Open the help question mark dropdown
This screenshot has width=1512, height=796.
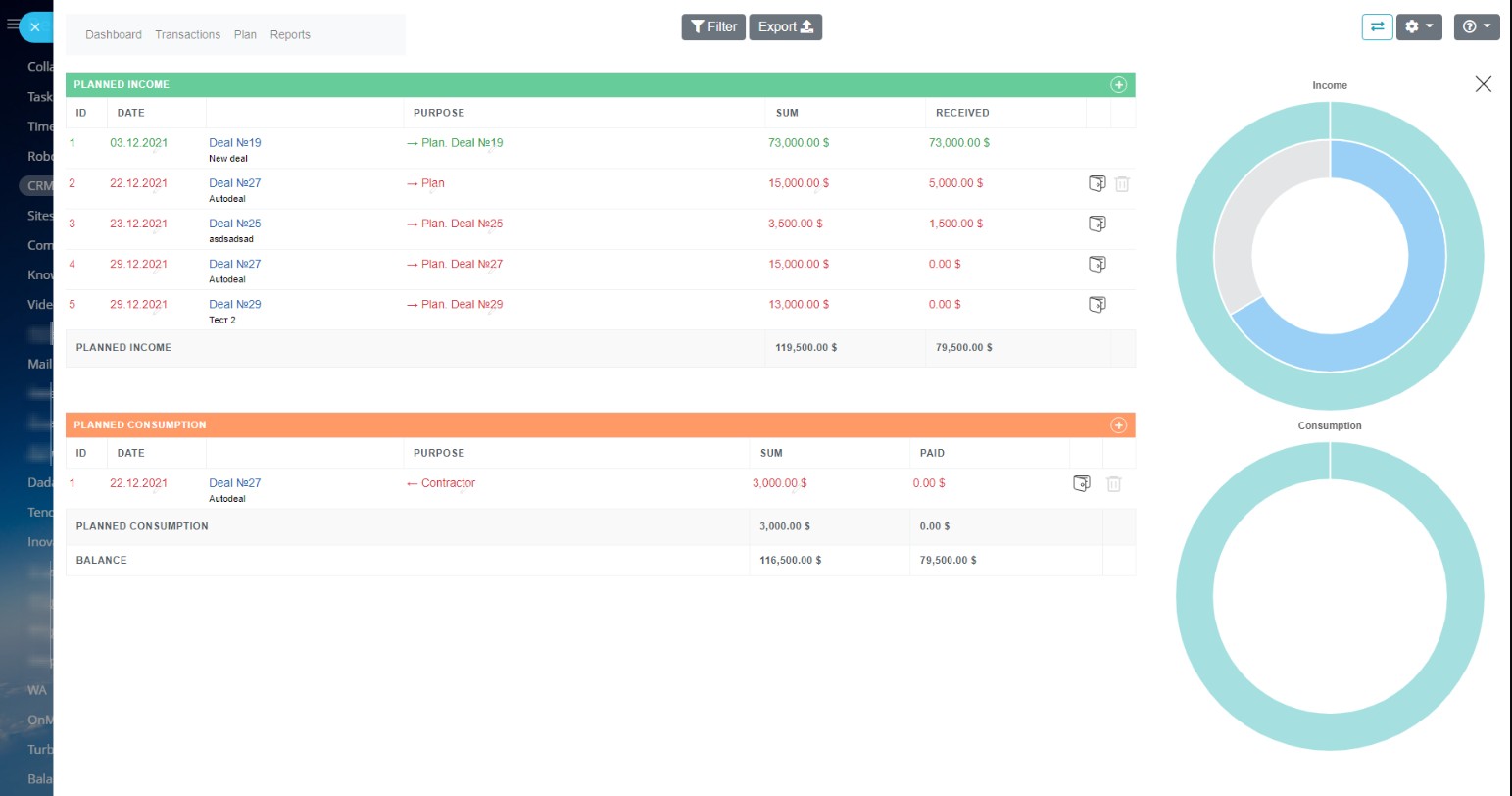1476,27
